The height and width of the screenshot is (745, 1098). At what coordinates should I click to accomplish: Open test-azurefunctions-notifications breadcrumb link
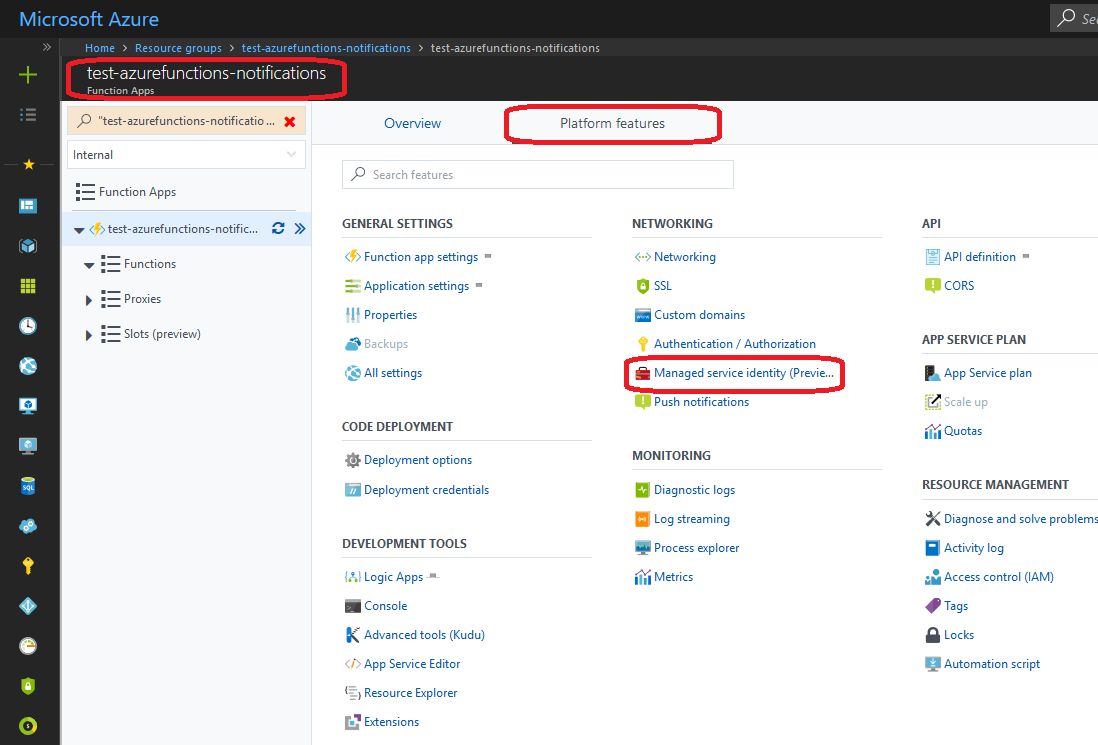pyautogui.click(x=326, y=48)
